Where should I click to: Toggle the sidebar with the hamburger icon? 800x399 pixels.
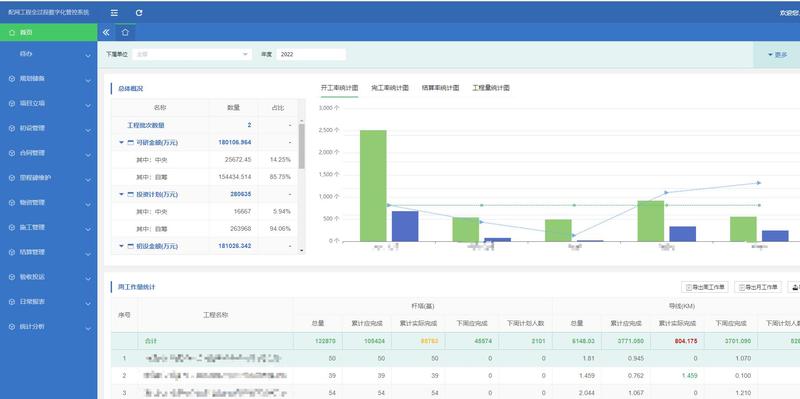point(114,13)
